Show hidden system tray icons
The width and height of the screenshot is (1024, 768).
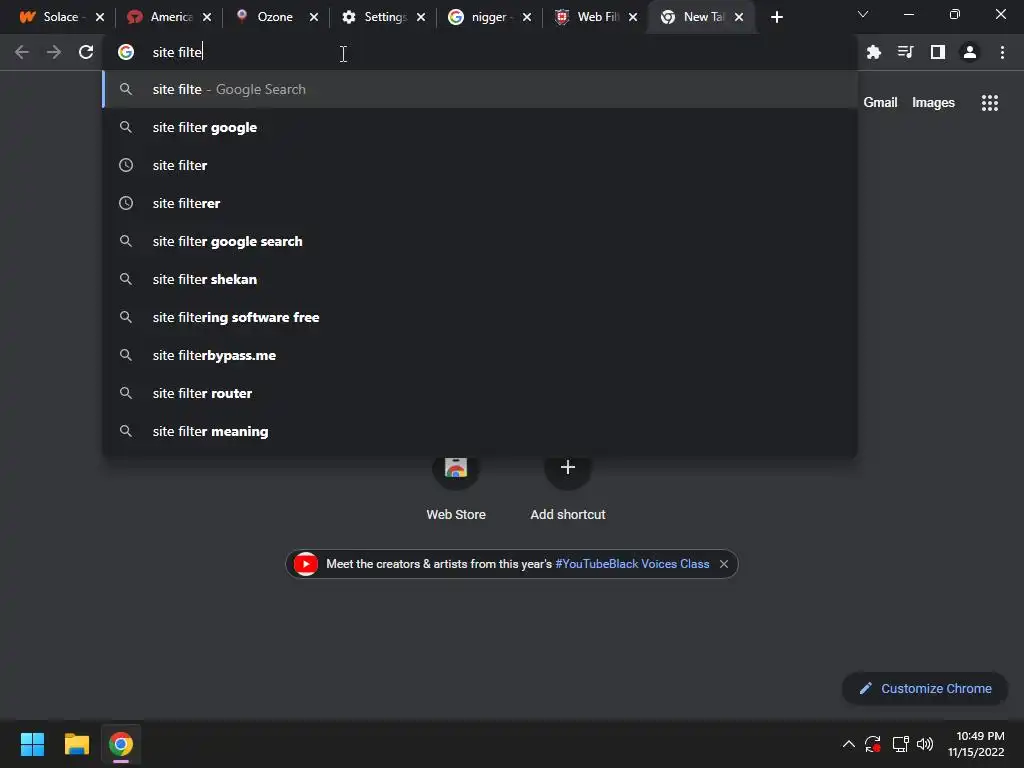[848, 744]
